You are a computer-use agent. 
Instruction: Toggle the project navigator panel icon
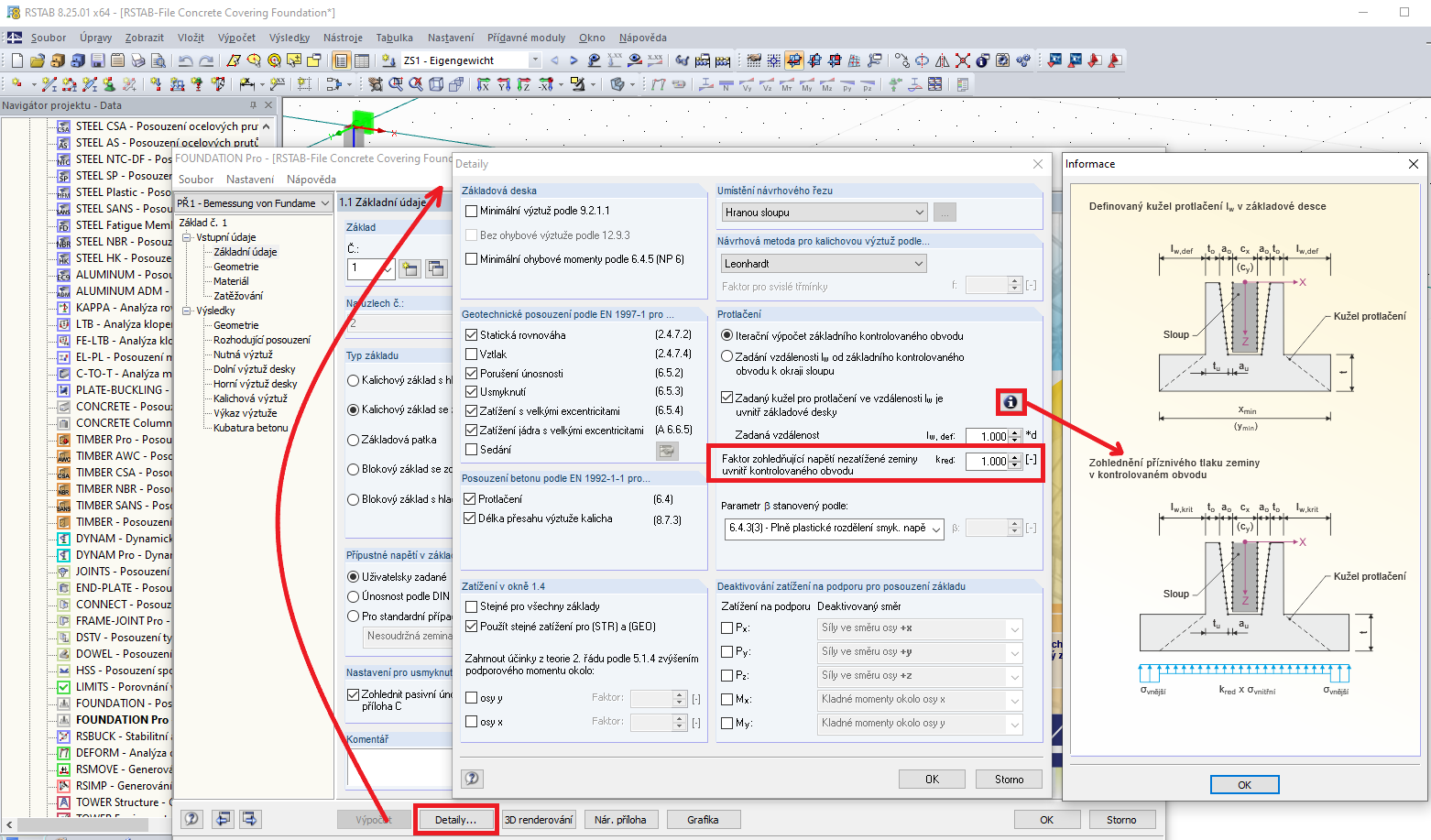pos(342,60)
